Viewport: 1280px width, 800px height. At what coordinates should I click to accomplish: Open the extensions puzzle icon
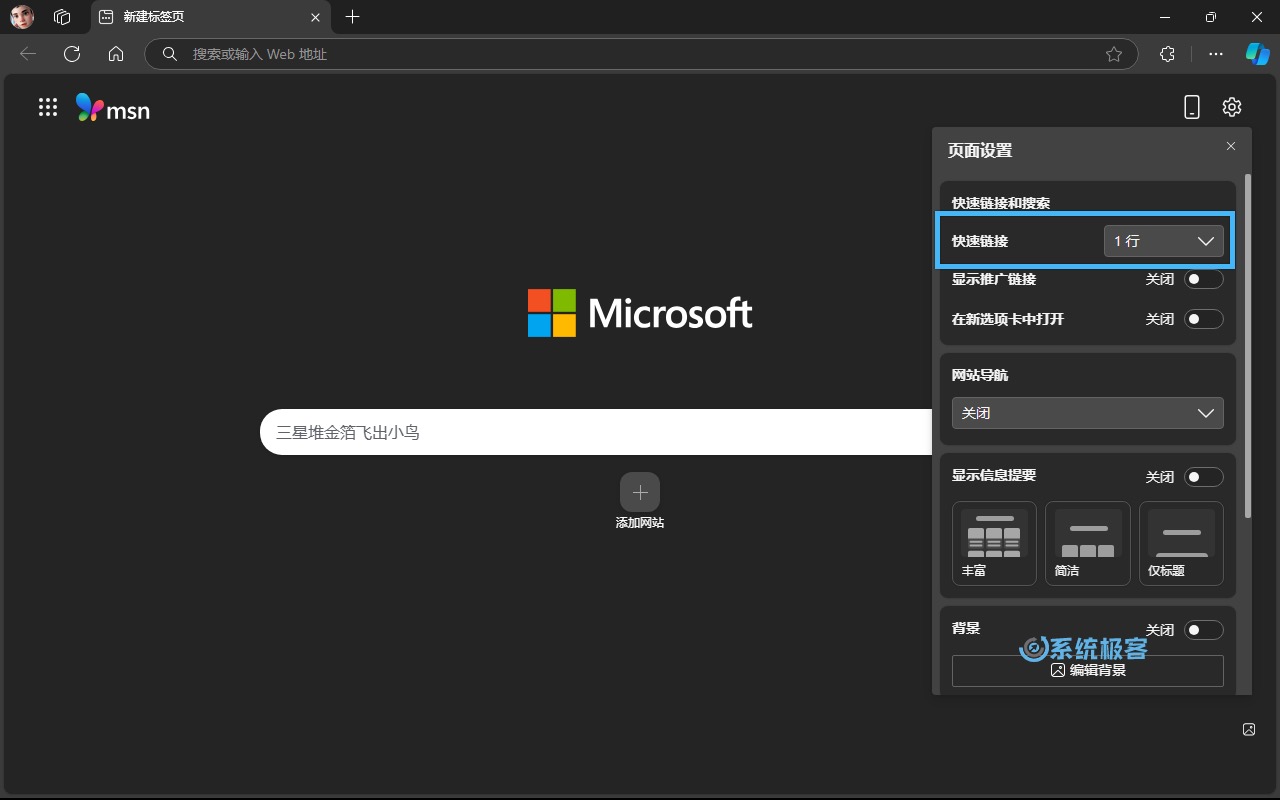click(x=1167, y=54)
